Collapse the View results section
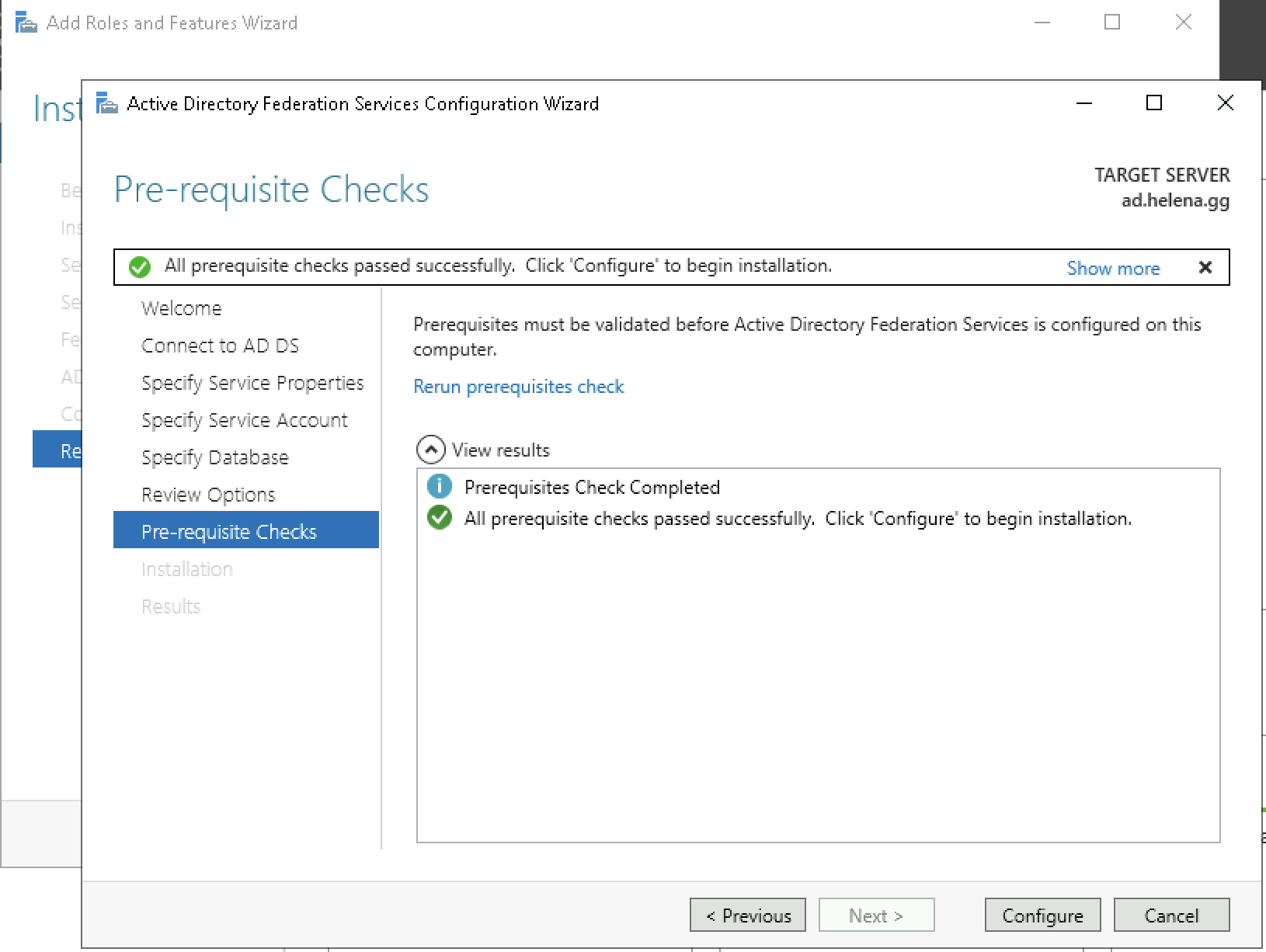The width and height of the screenshot is (1266, 952). click(x=431, y=450)
